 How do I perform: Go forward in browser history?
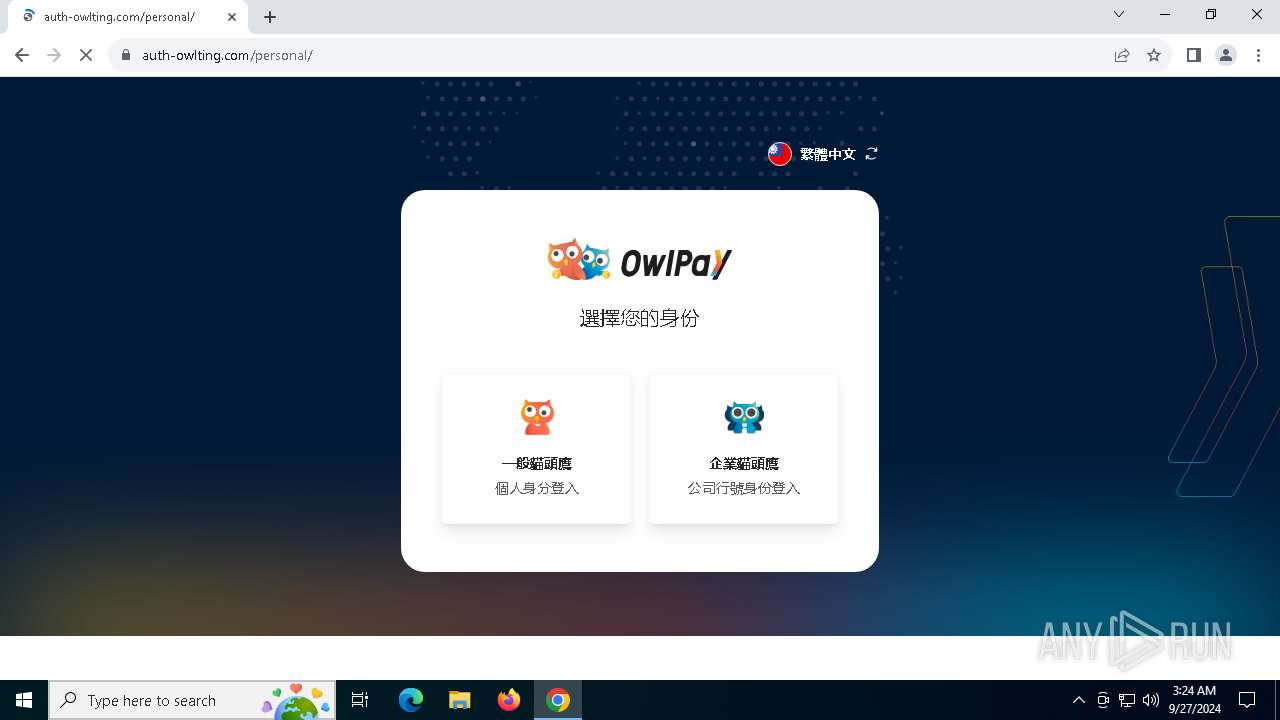tap(54, 55)
